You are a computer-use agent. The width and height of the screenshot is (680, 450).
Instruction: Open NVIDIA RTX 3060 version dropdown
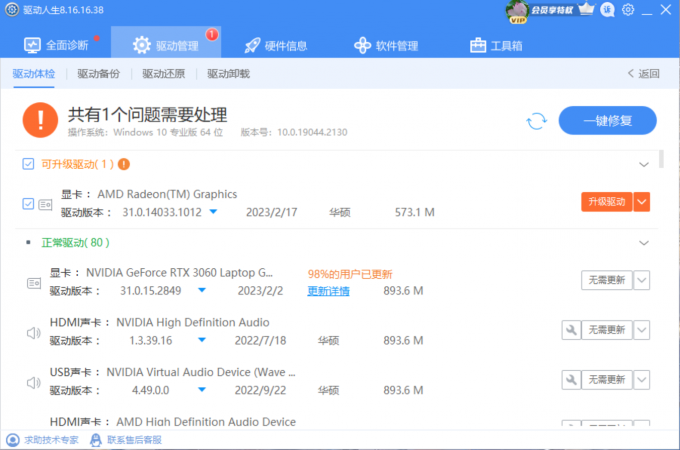pos(202,290)
